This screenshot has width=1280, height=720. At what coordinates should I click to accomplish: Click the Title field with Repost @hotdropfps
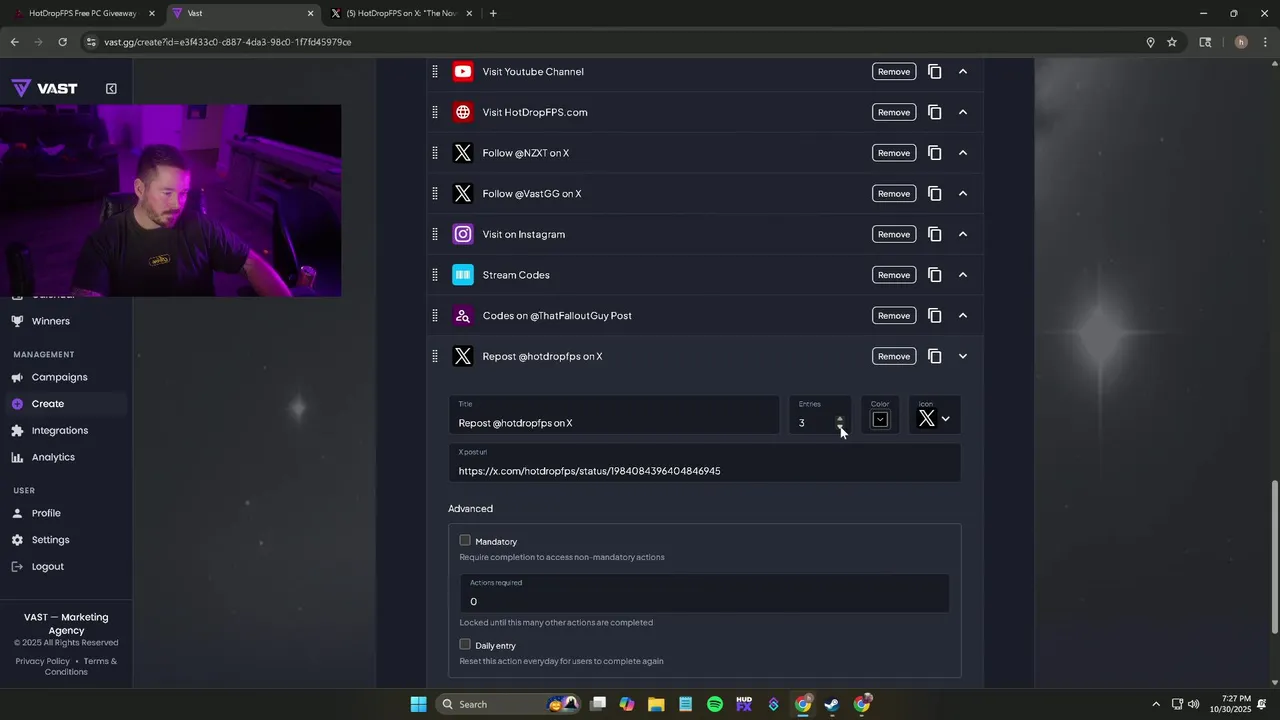[613, 415]
